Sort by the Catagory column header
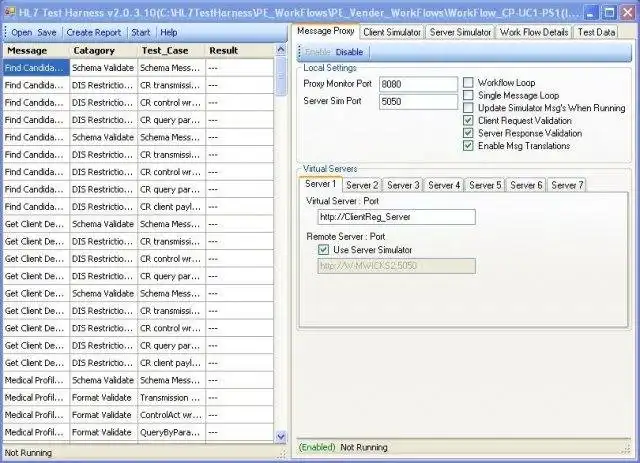The width and height of the screenshot is (640, 463). [103, 51]
